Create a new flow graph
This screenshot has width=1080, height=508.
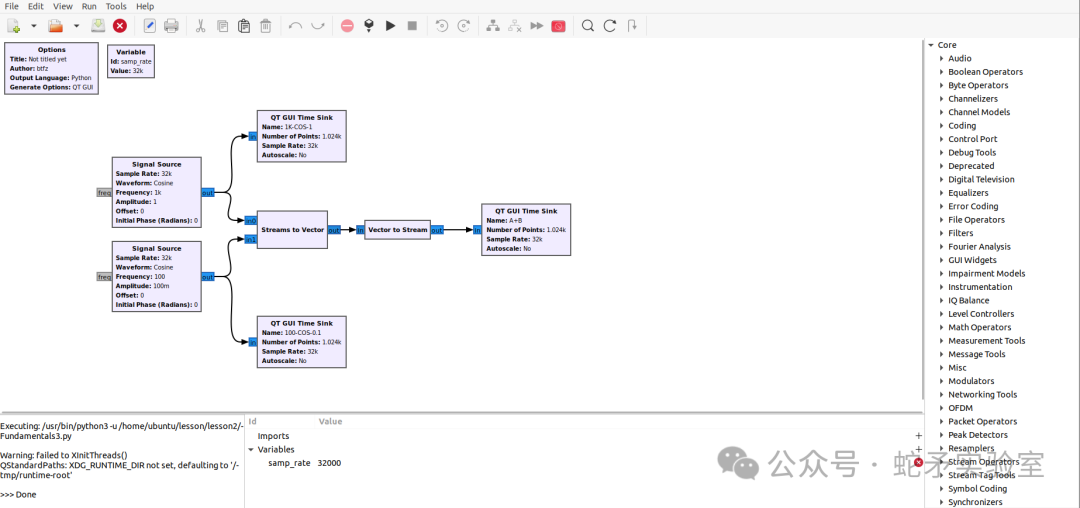pyautogui.click(x=13, y=26)
